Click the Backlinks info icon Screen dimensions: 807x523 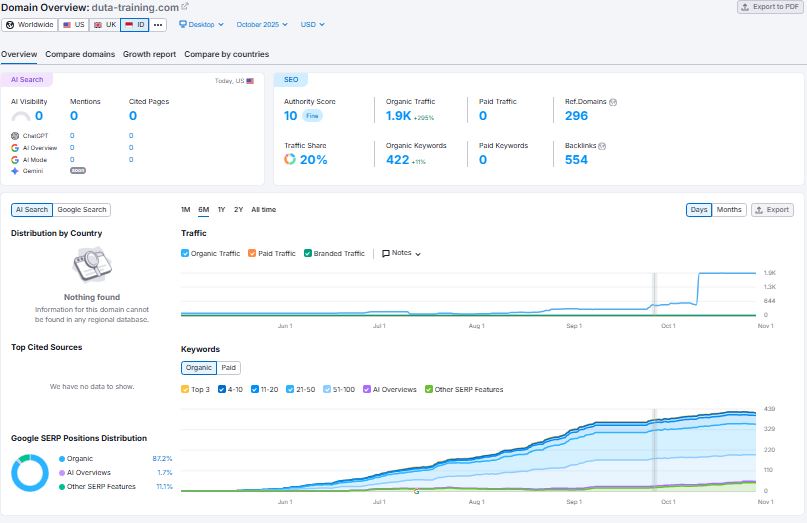click(602, 146)
